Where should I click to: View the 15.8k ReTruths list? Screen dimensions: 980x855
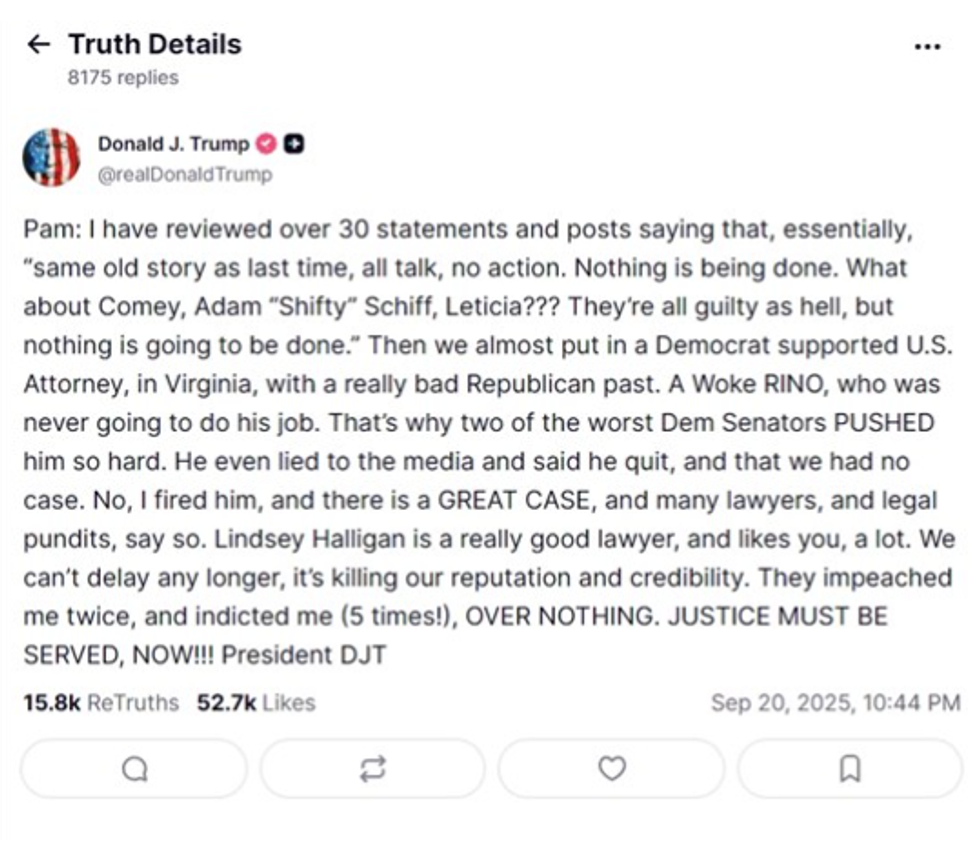click(100, 703)
